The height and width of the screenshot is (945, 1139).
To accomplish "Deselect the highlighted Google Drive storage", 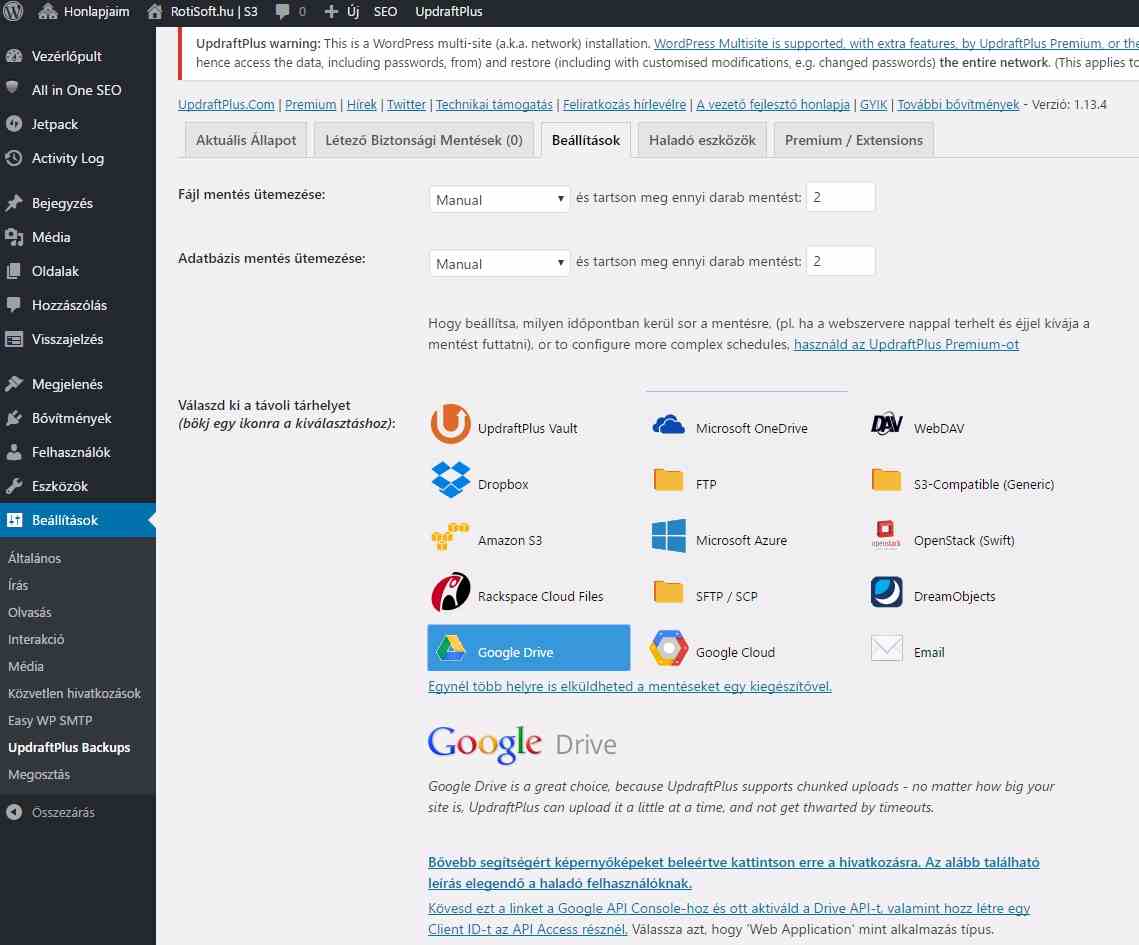I will pos(528,647).
